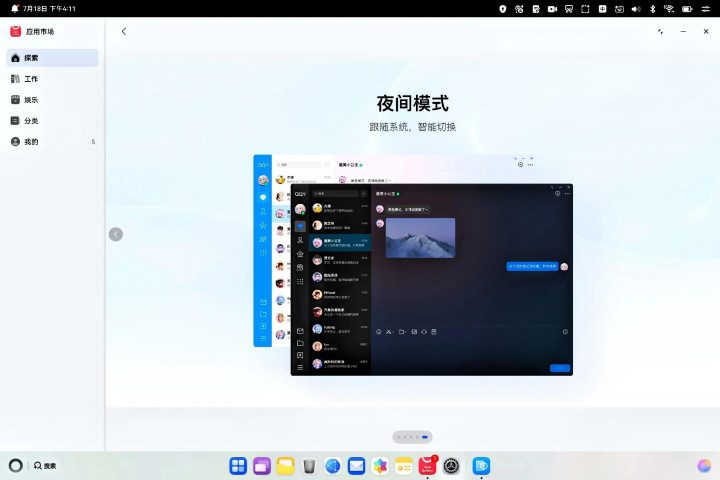
Task: Click the window float toggle icon
Action: 660,31
